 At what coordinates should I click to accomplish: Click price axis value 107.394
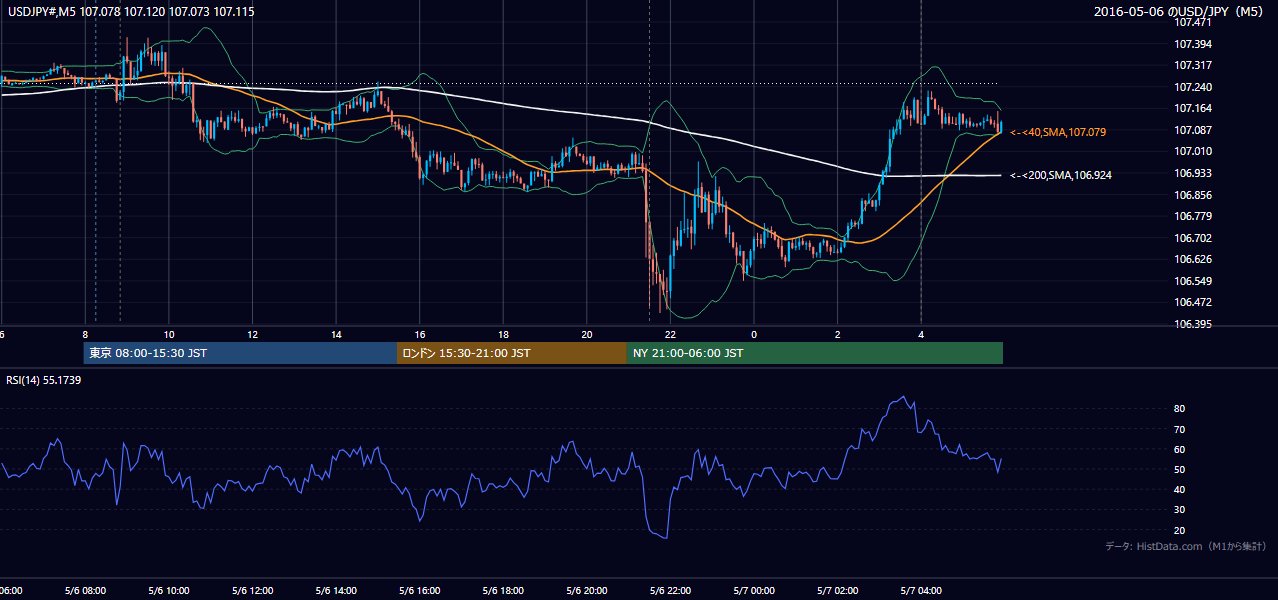1193,44
